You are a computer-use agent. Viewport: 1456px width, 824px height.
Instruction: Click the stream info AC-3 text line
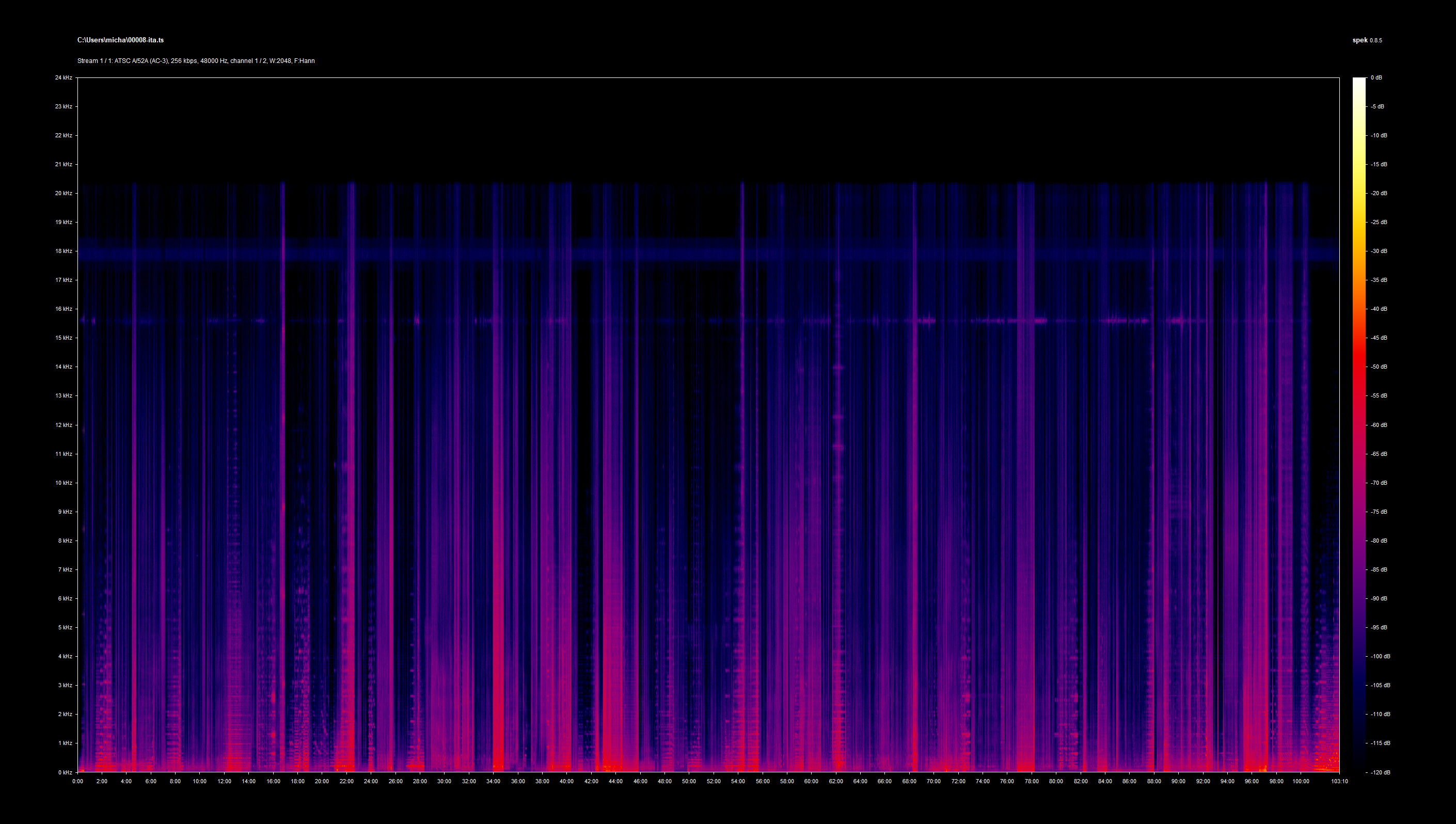pos(196,60)
